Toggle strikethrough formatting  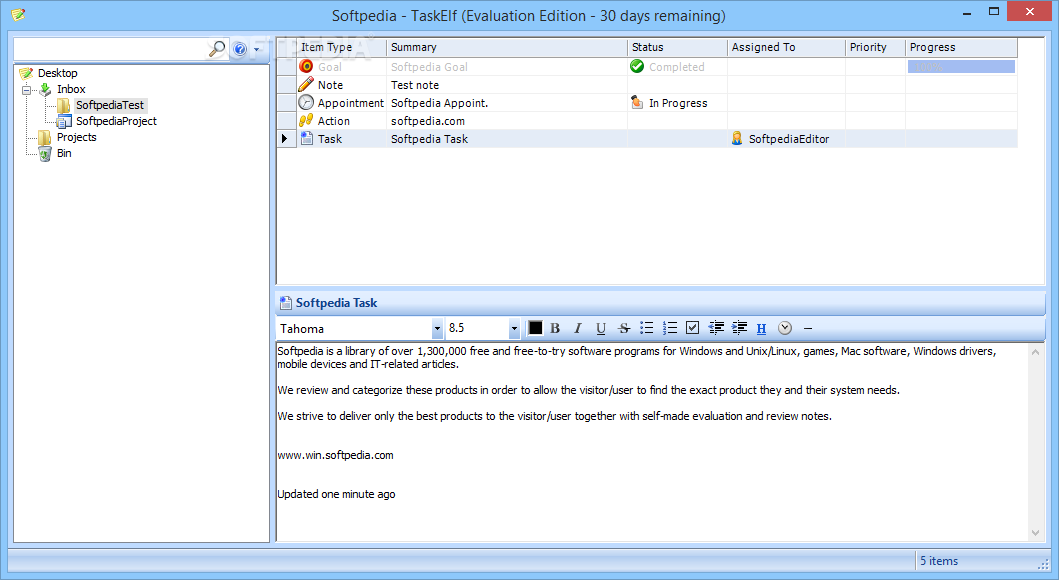[x=624, y=328]
